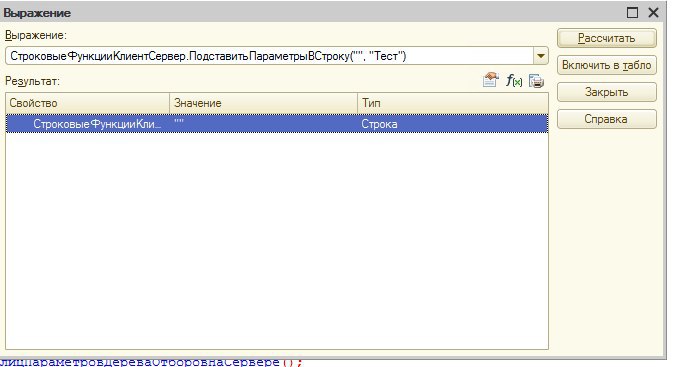
Task: Expand the Выражение expression history dropdown
Action: click(x=541, y=56)
